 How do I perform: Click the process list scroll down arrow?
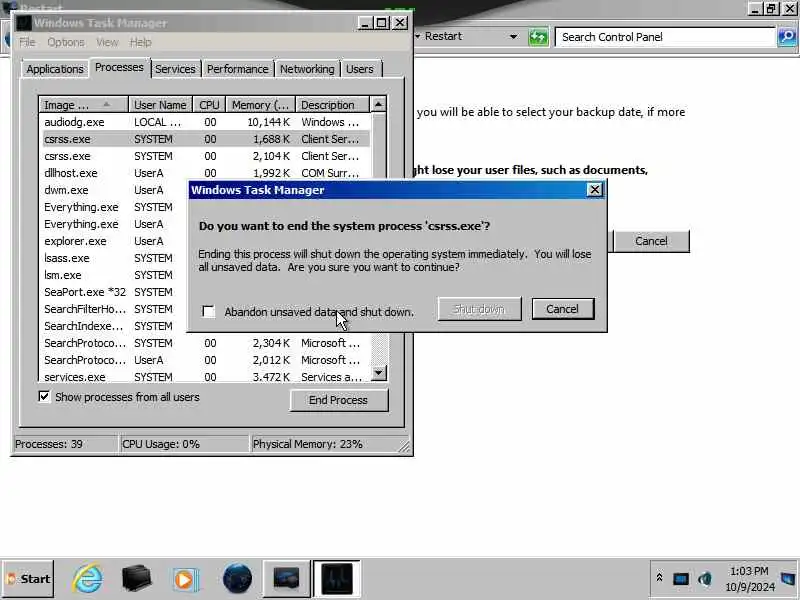[378, 373]
